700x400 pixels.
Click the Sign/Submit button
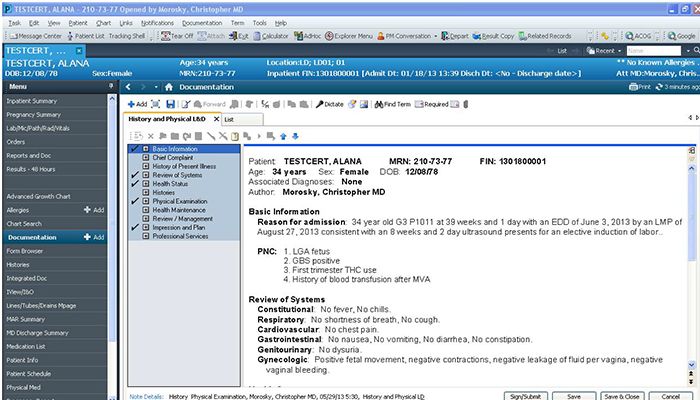(x=527, y=395)
